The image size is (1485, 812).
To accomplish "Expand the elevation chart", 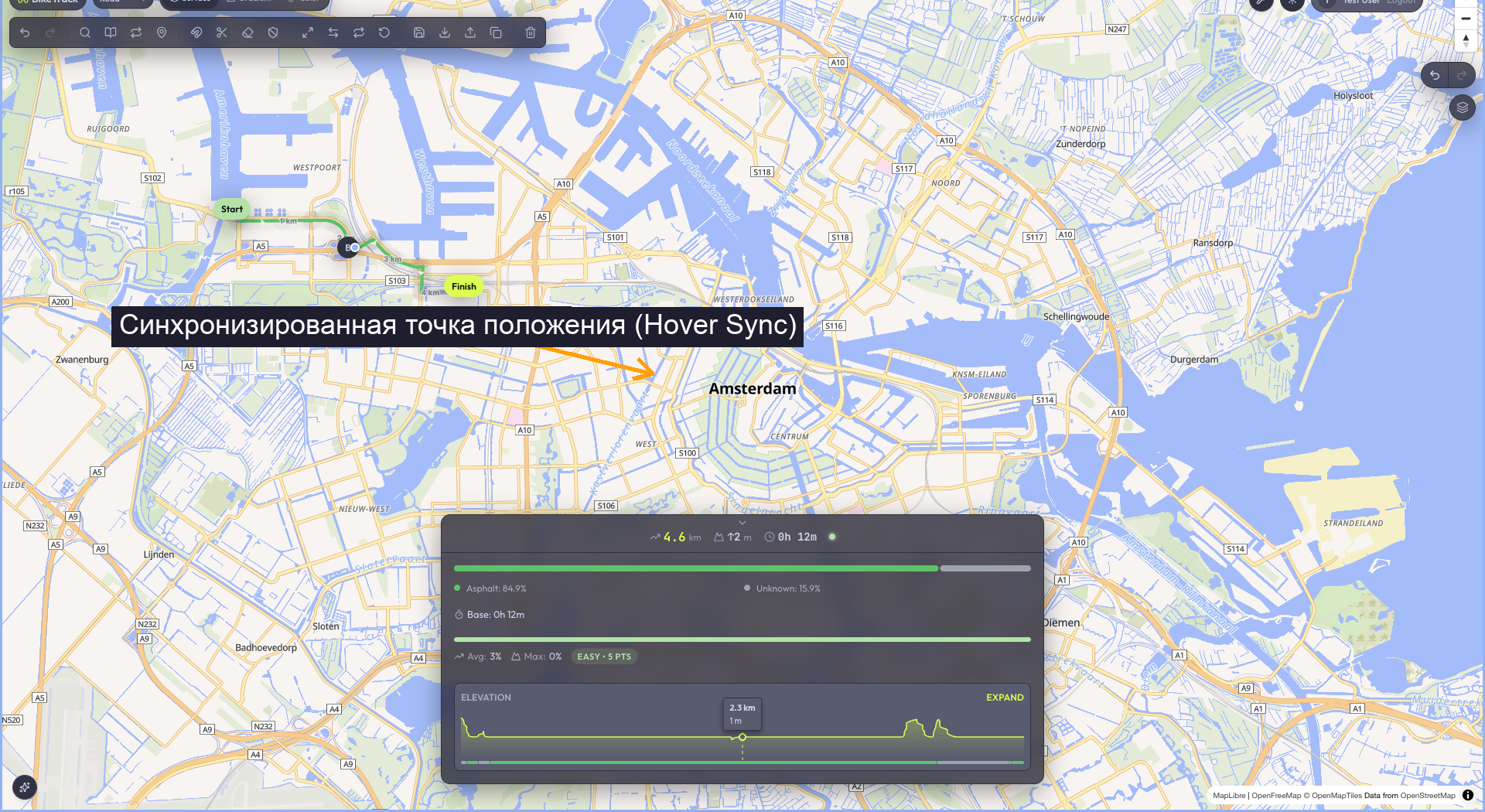I will [x=1005, y=698].
